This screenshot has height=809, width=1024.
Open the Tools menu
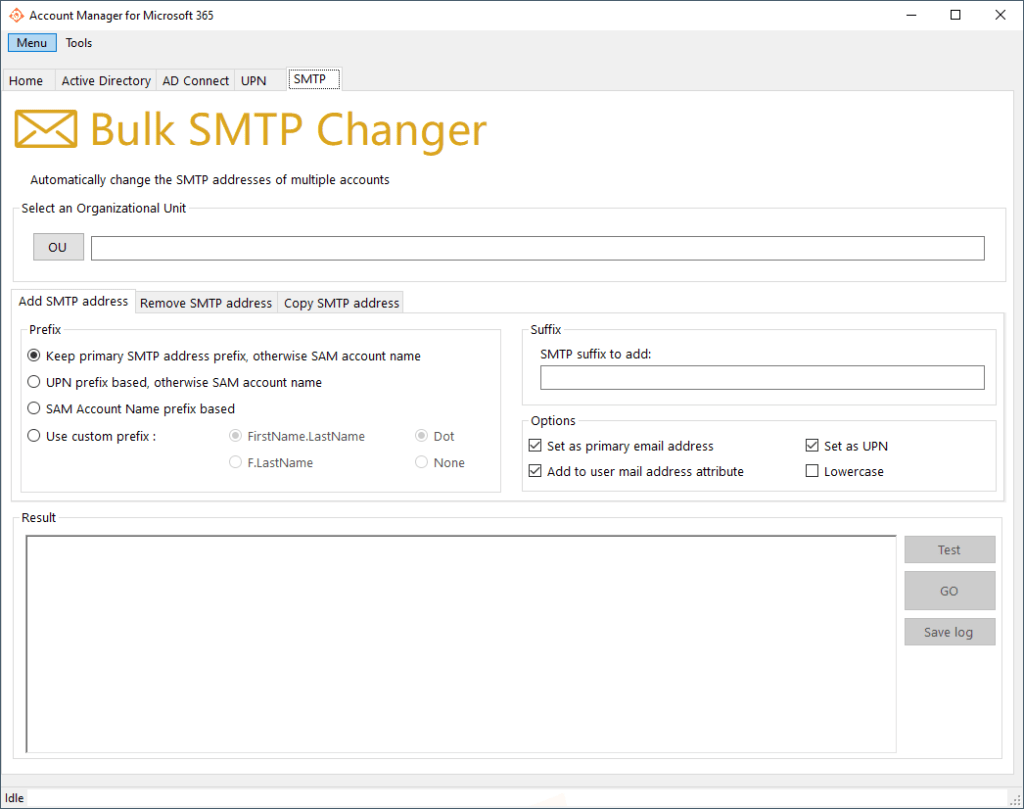(x=78, y=43)
